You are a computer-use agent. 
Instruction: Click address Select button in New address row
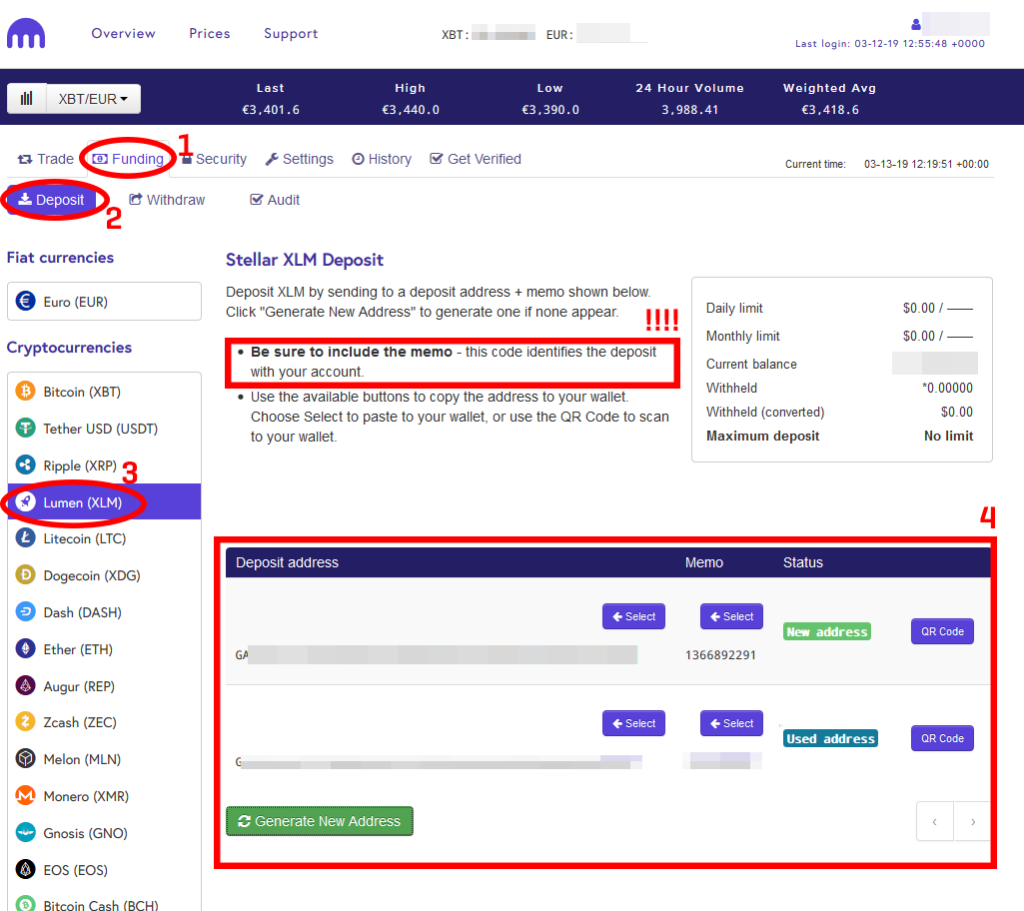click(633, 616)
